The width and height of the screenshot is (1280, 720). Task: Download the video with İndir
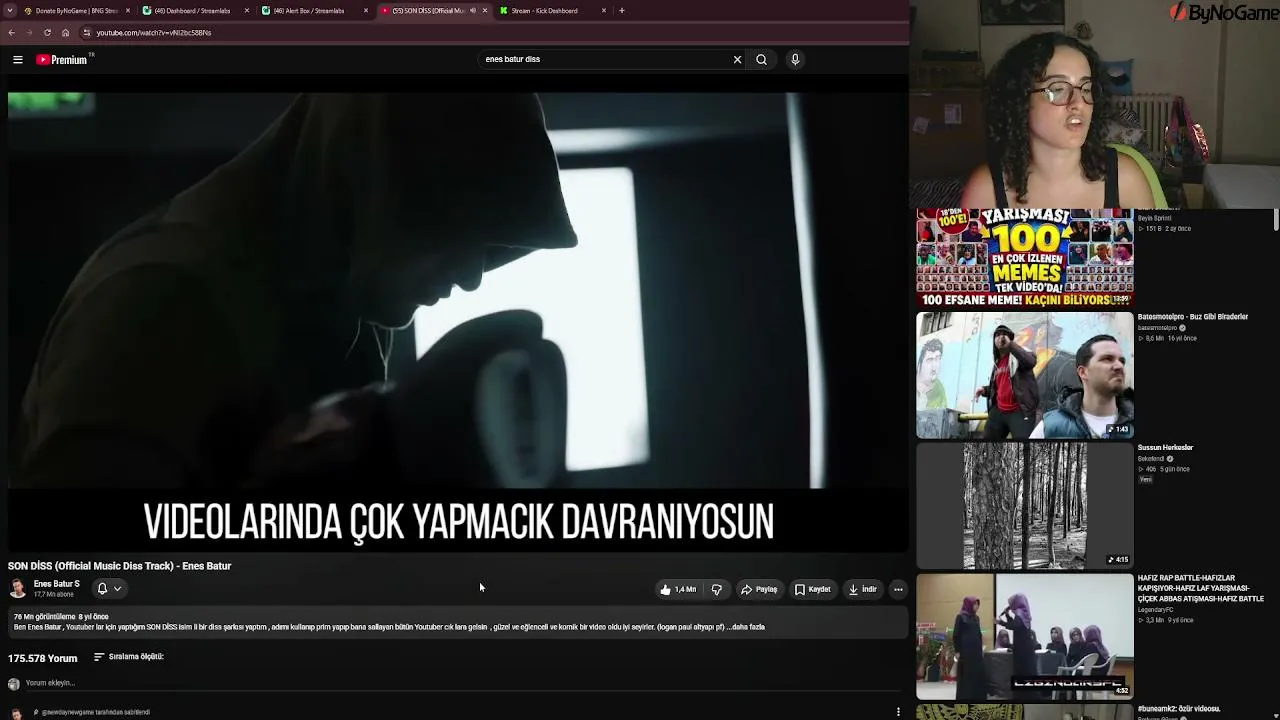863,590
